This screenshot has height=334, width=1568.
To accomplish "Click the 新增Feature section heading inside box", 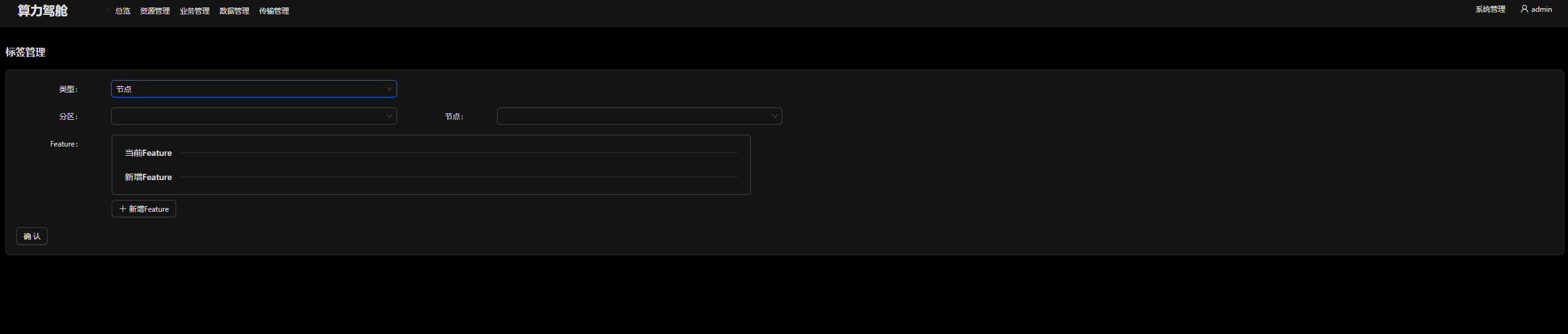I will click(x=148, y=177).
